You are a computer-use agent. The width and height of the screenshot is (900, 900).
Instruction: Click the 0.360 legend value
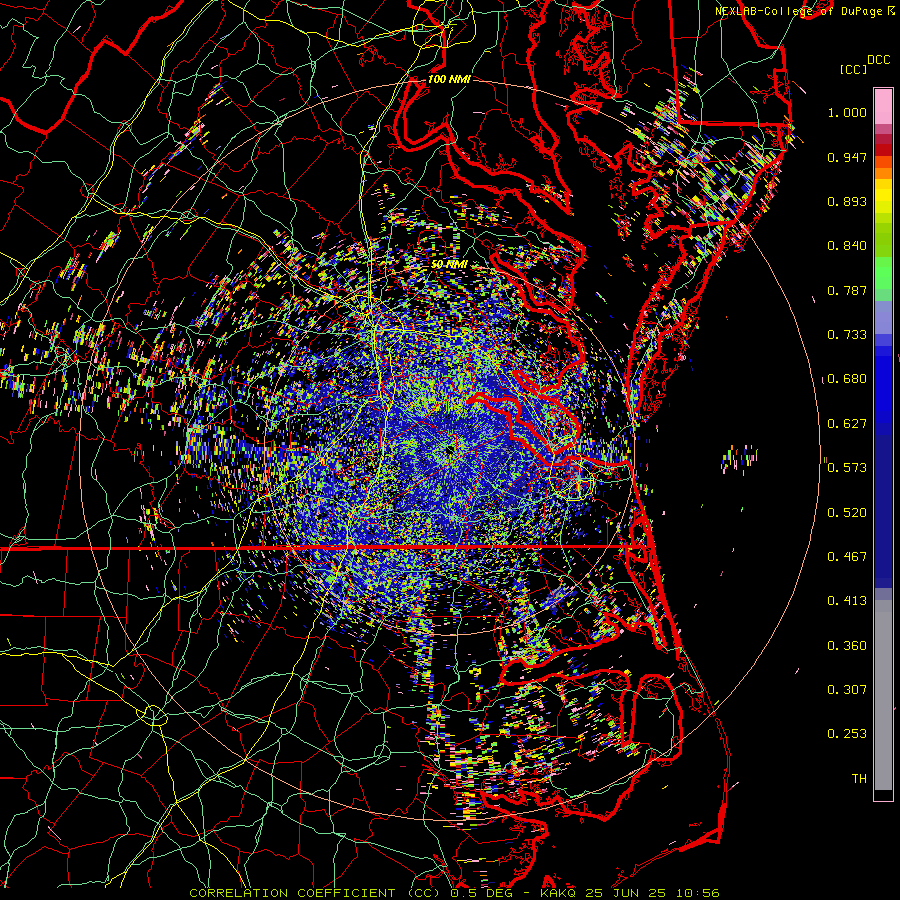[x=847, y=646]
